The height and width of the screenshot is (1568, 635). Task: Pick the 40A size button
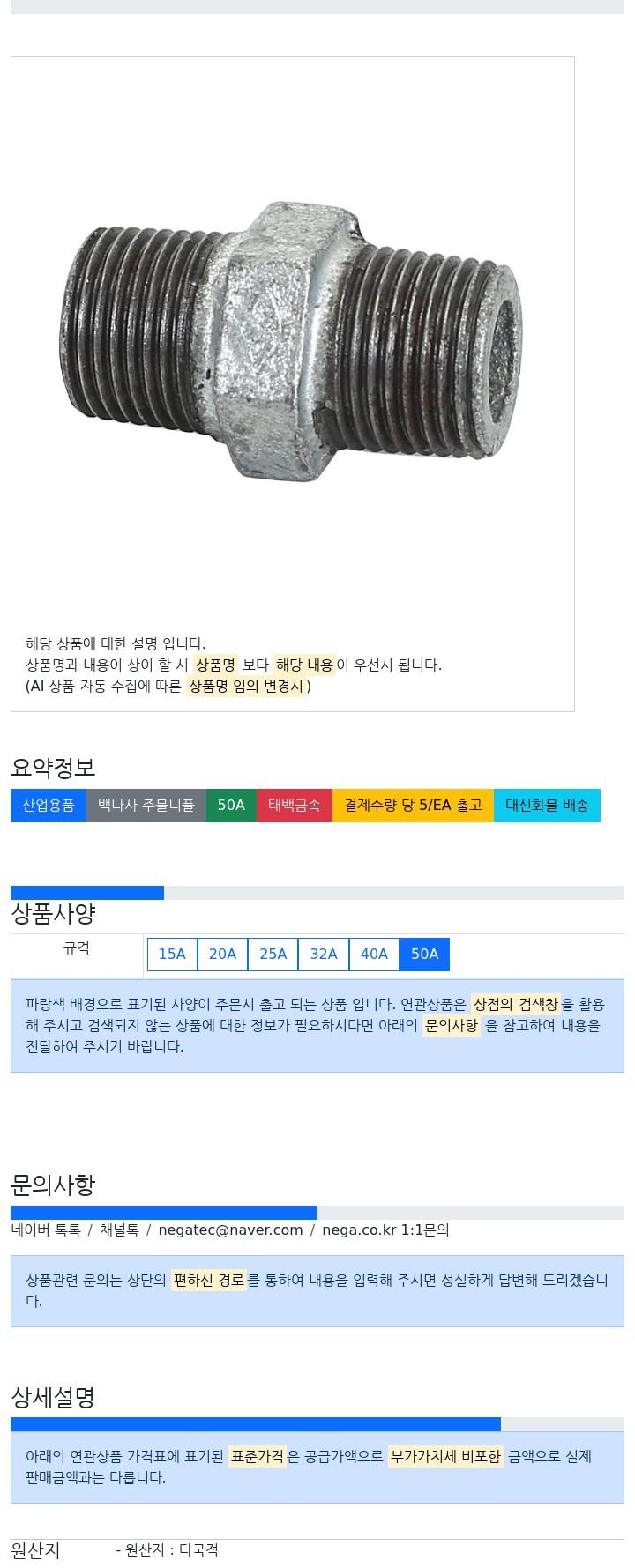(x=374, y=954)
